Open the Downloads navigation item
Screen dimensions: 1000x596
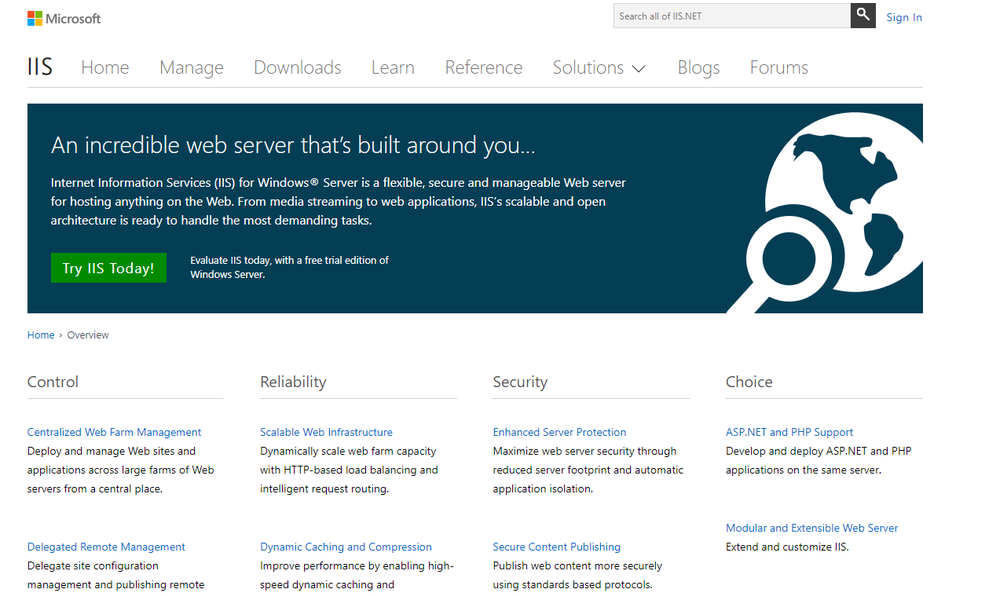pyautogui.click(x=297, y=68)
